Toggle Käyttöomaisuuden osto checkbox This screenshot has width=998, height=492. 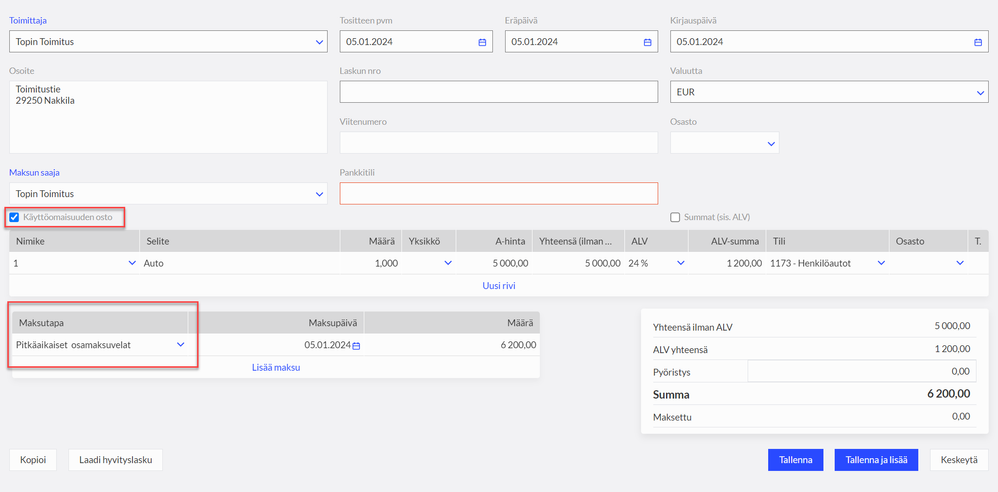tap(14, 217)
